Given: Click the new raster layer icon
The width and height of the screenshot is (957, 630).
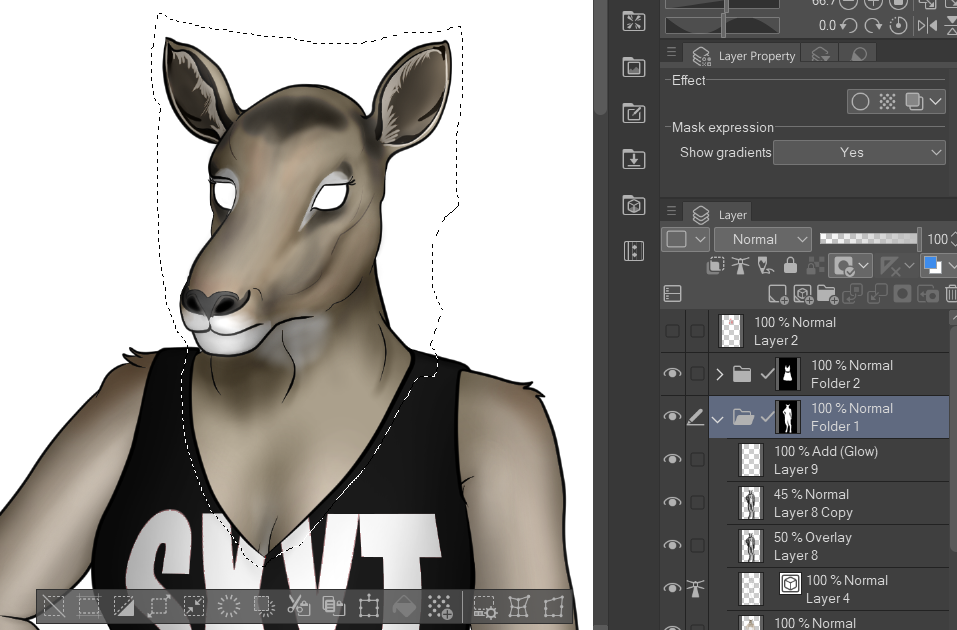Looking at the screenshot, I should click(778, 294).
